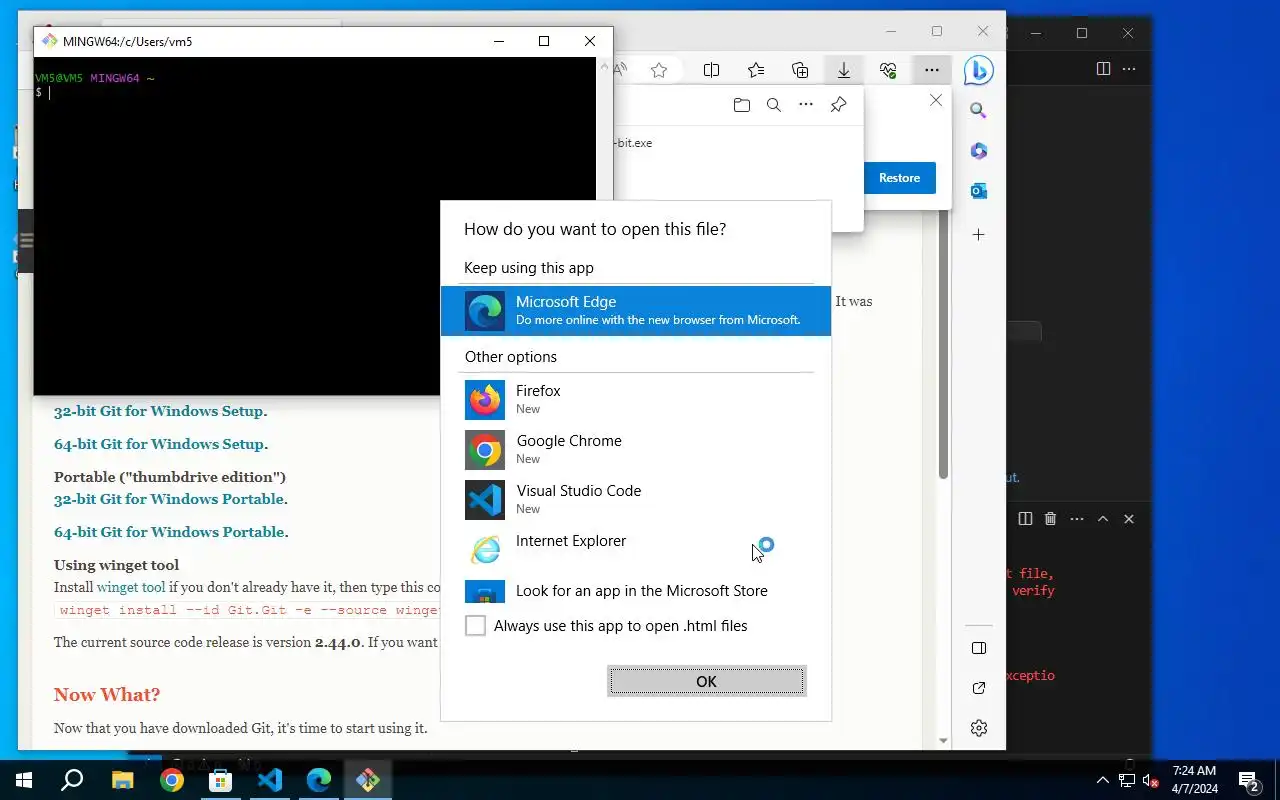
Task: Open more options in the downloads panel
Action: click(x=805, y=104)
